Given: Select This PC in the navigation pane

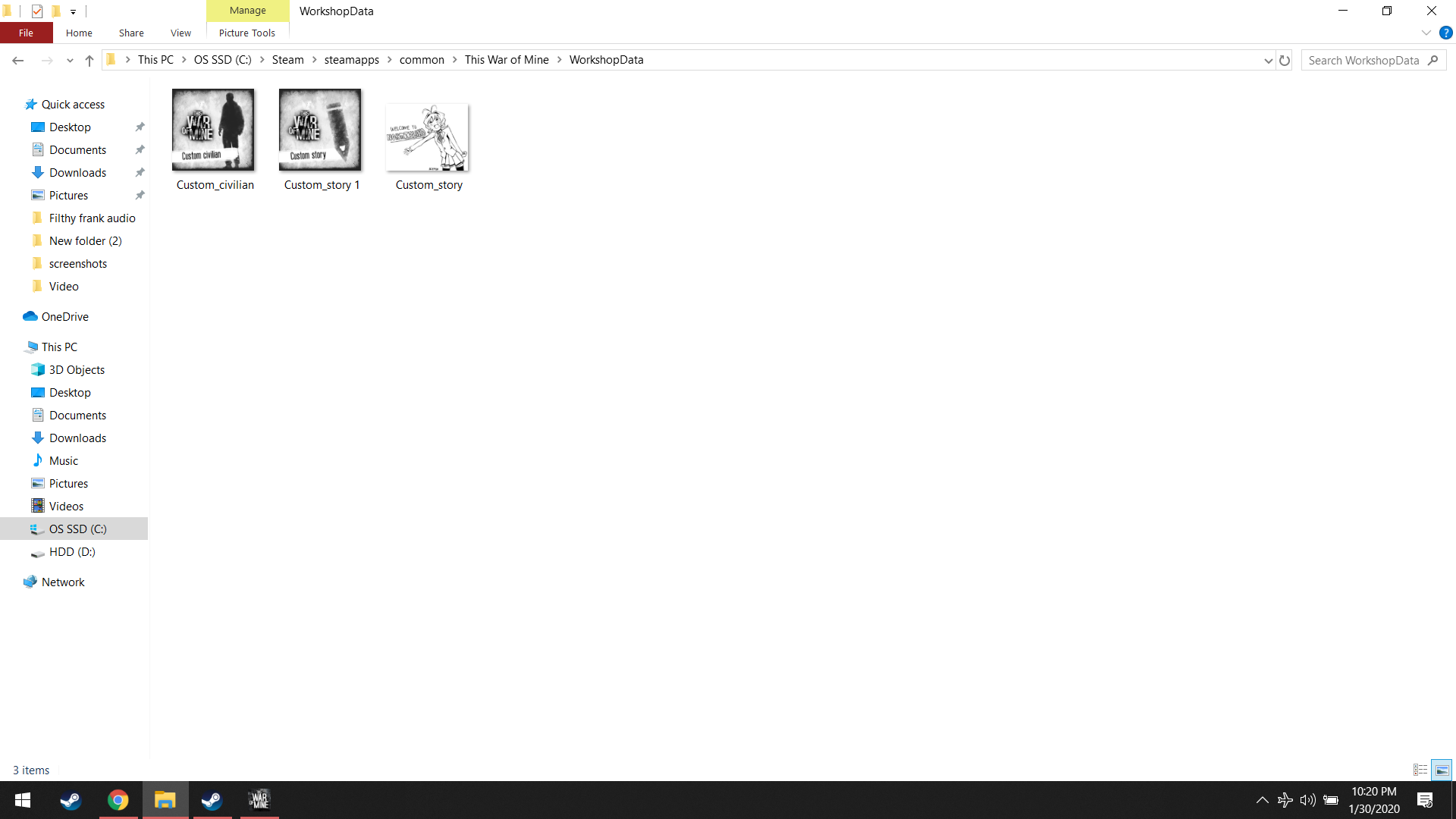Looking at the screenshot, I should (59, 347).
